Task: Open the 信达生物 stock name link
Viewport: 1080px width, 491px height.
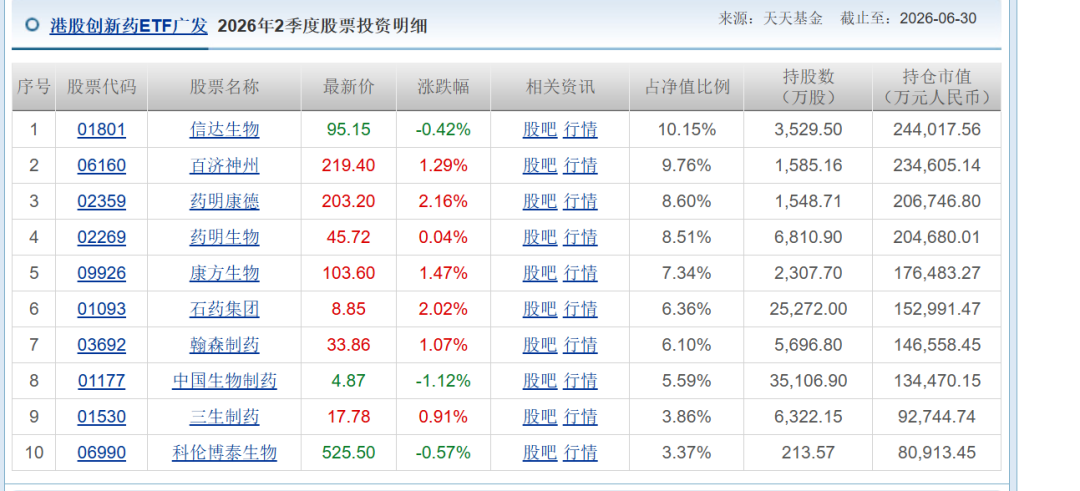Action: (225, 129)
